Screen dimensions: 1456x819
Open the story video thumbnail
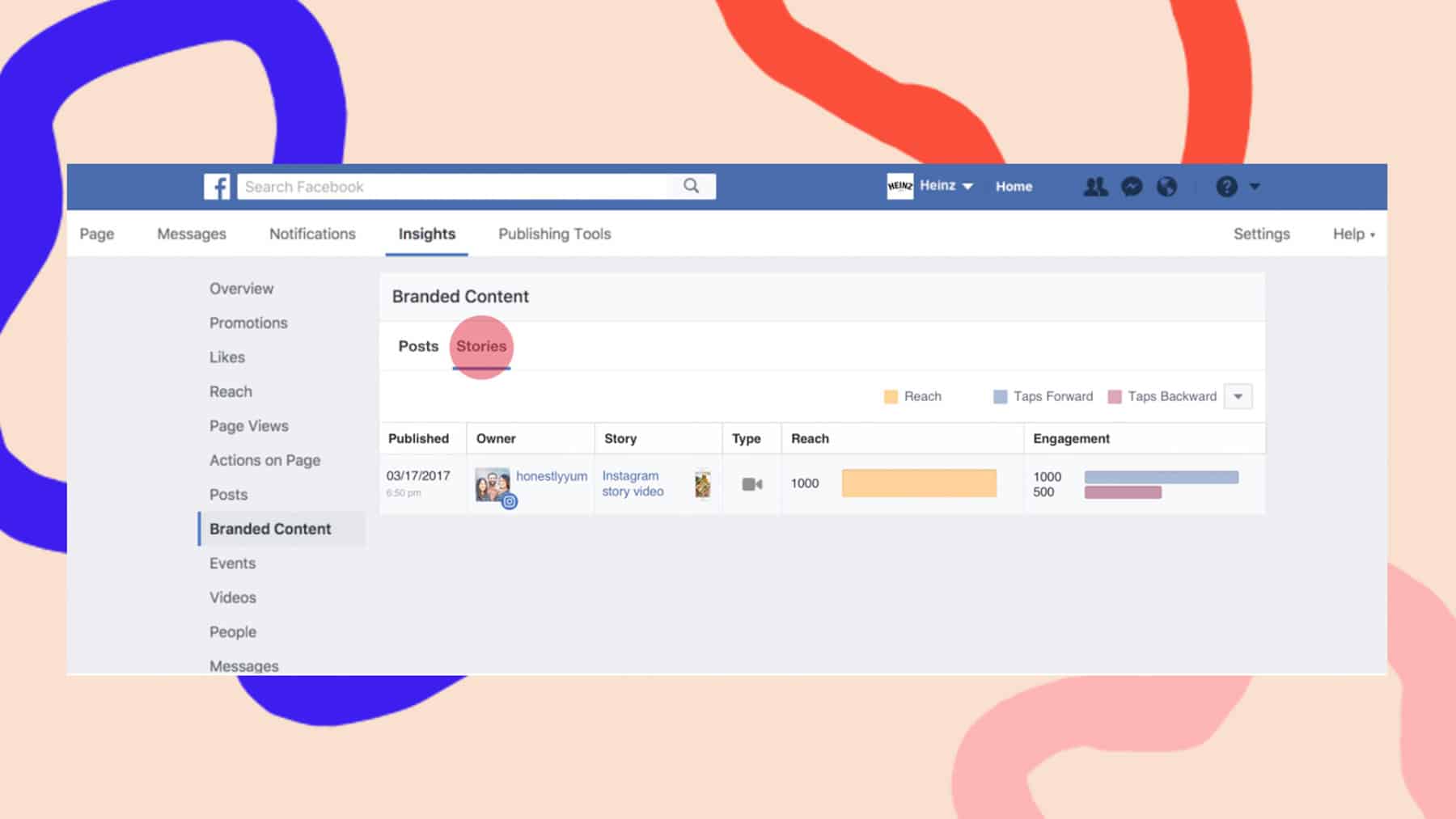click(702, 484)
